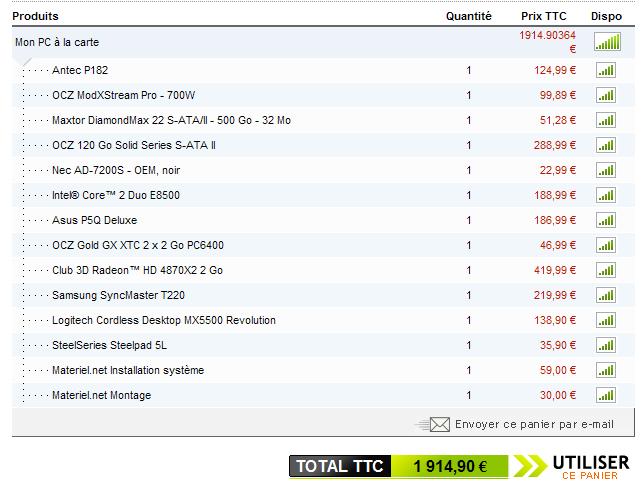Click availability icon for Club 3D Radeon
644x495 pixels.
606,271
